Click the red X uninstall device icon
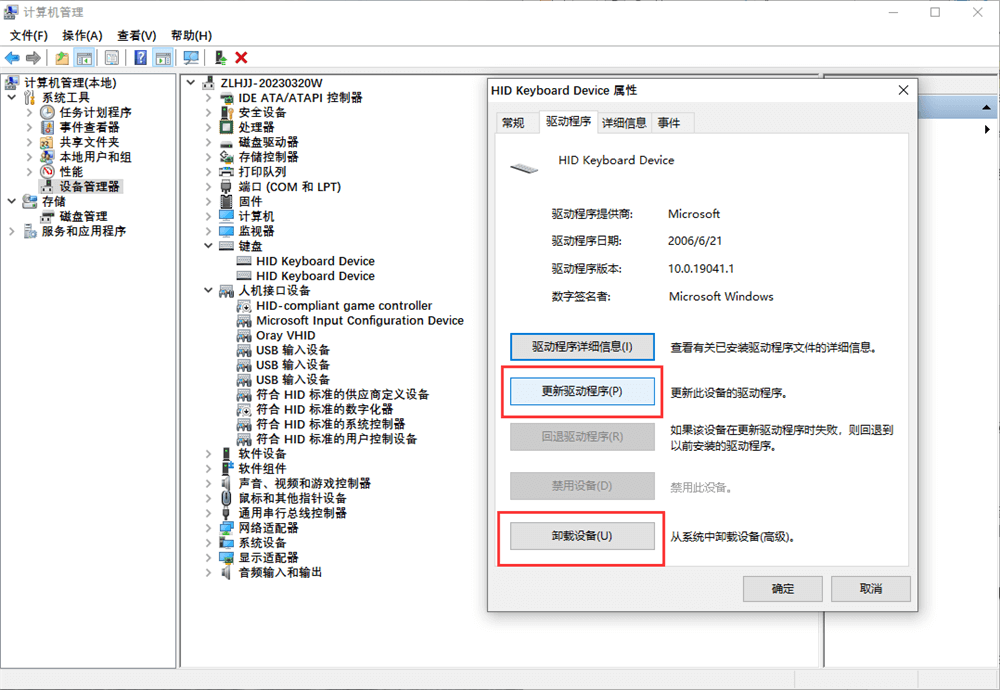 point(241,58)
